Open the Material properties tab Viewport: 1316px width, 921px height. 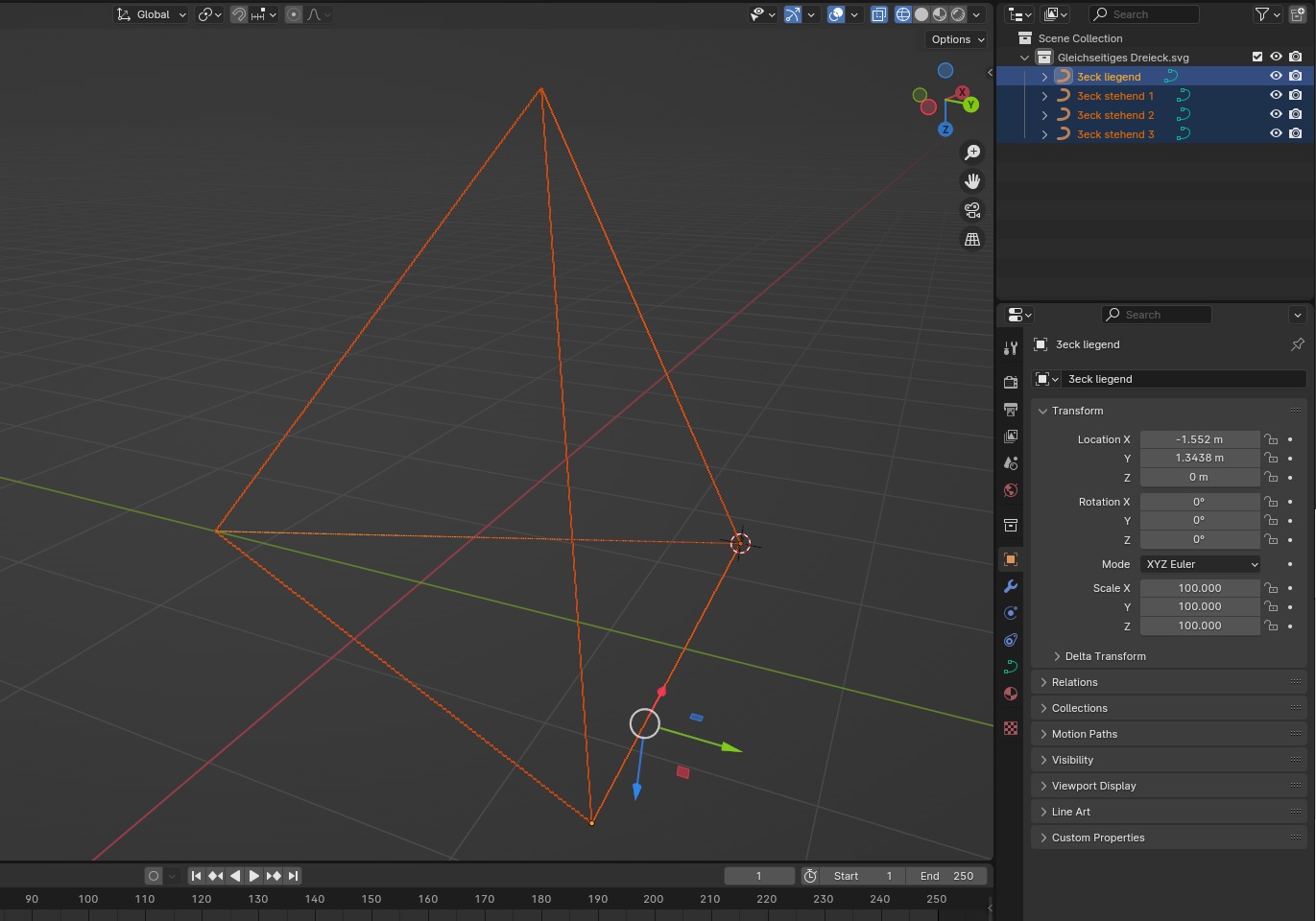1010,694
